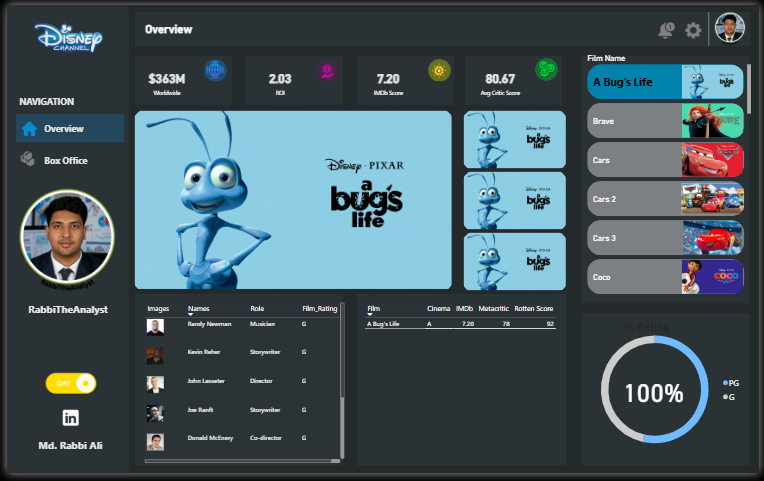This screenshot has width=764, height=481.
Task: Sort by the Film column arrow
Action: click(370, 315)
